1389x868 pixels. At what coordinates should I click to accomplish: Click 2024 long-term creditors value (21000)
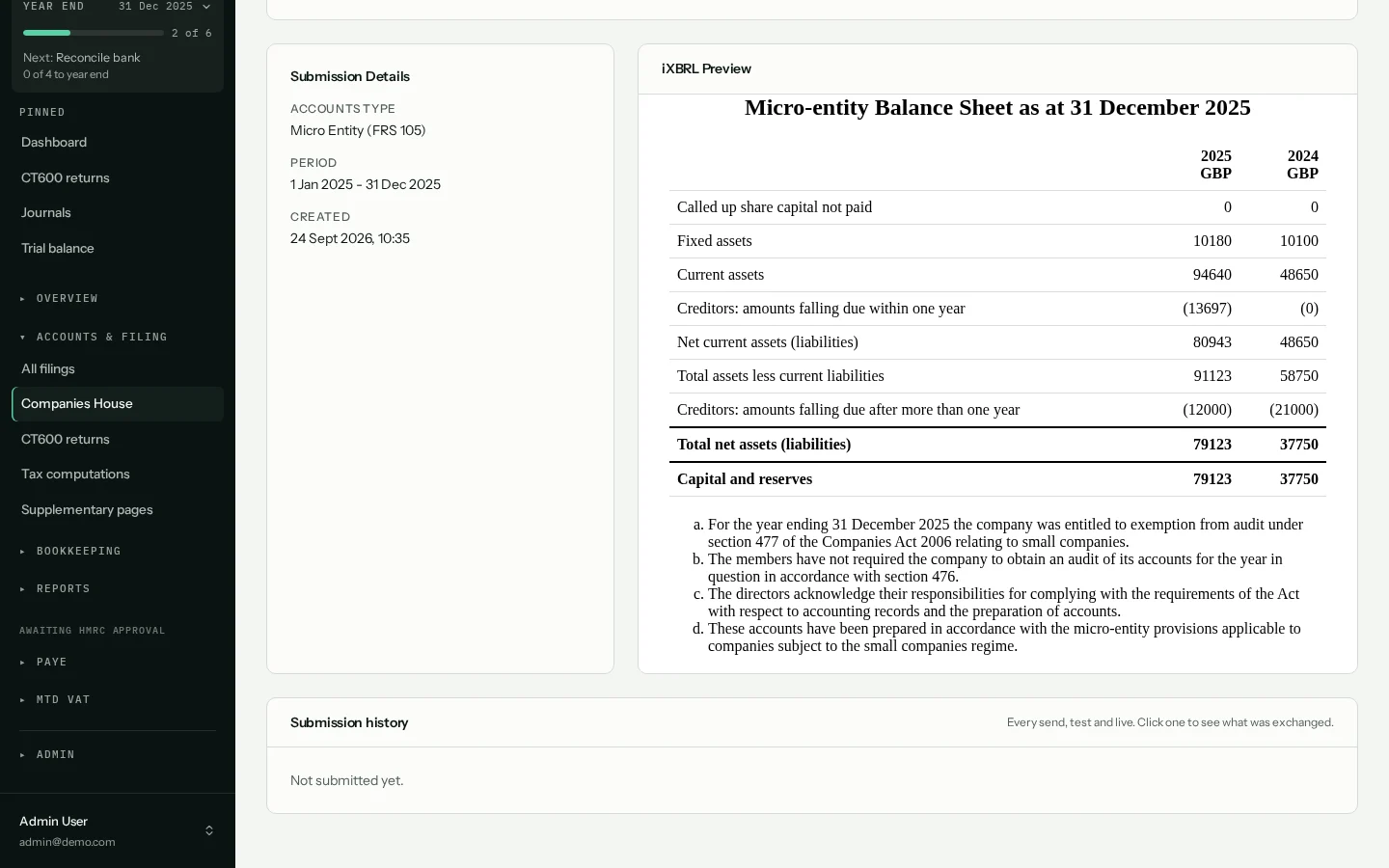click(x=1294, y=410)
